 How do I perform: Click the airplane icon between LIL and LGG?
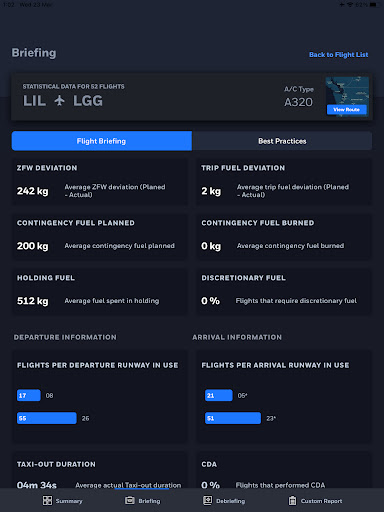[x=59, y=100]
